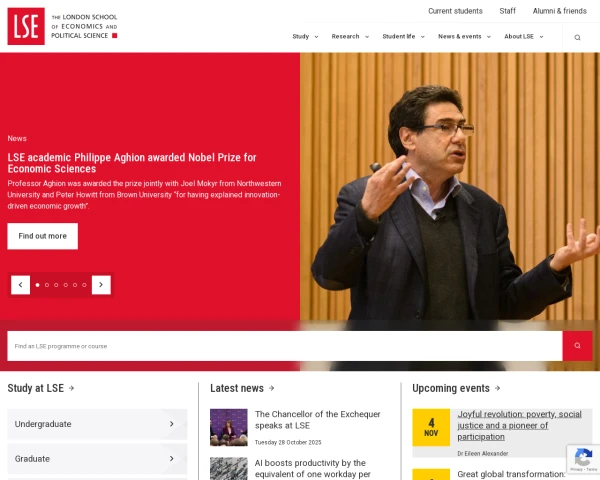The height and width of the screenshot is (480, 600).
Task: Open the Current students link
Action: (455, 11)
